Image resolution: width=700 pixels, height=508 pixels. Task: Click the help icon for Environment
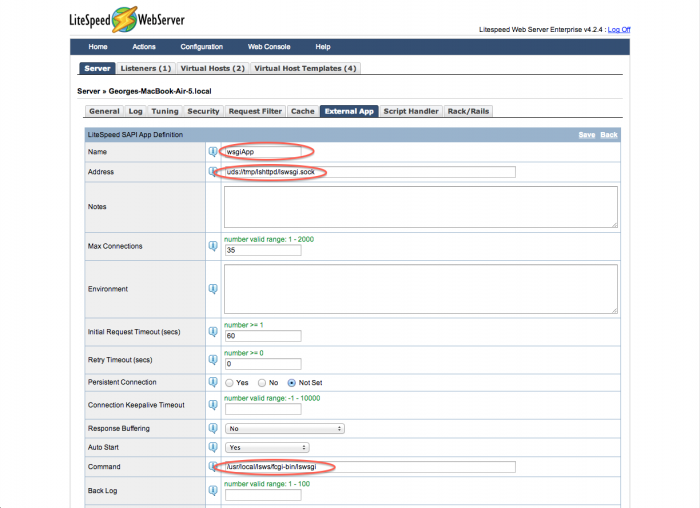tap(212, 289)
